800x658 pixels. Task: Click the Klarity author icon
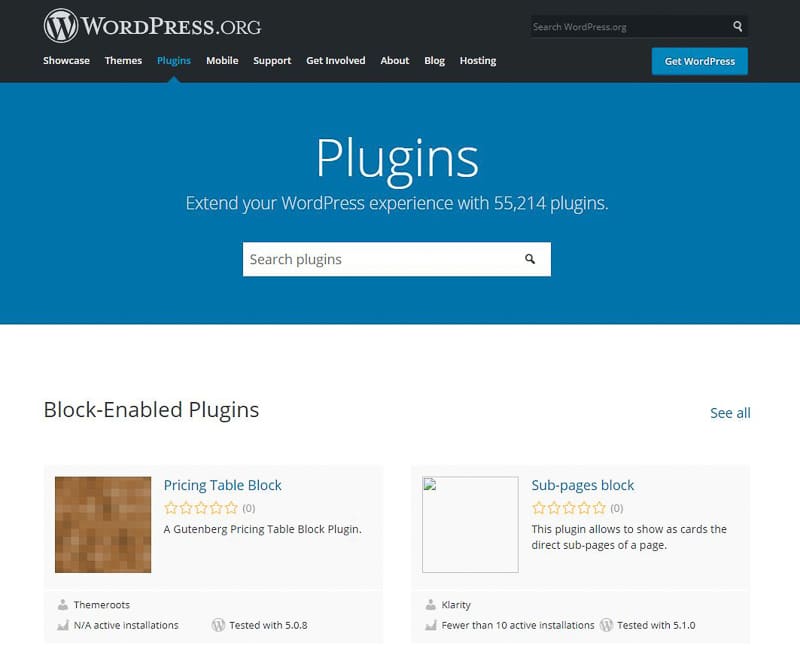[431, 605]
